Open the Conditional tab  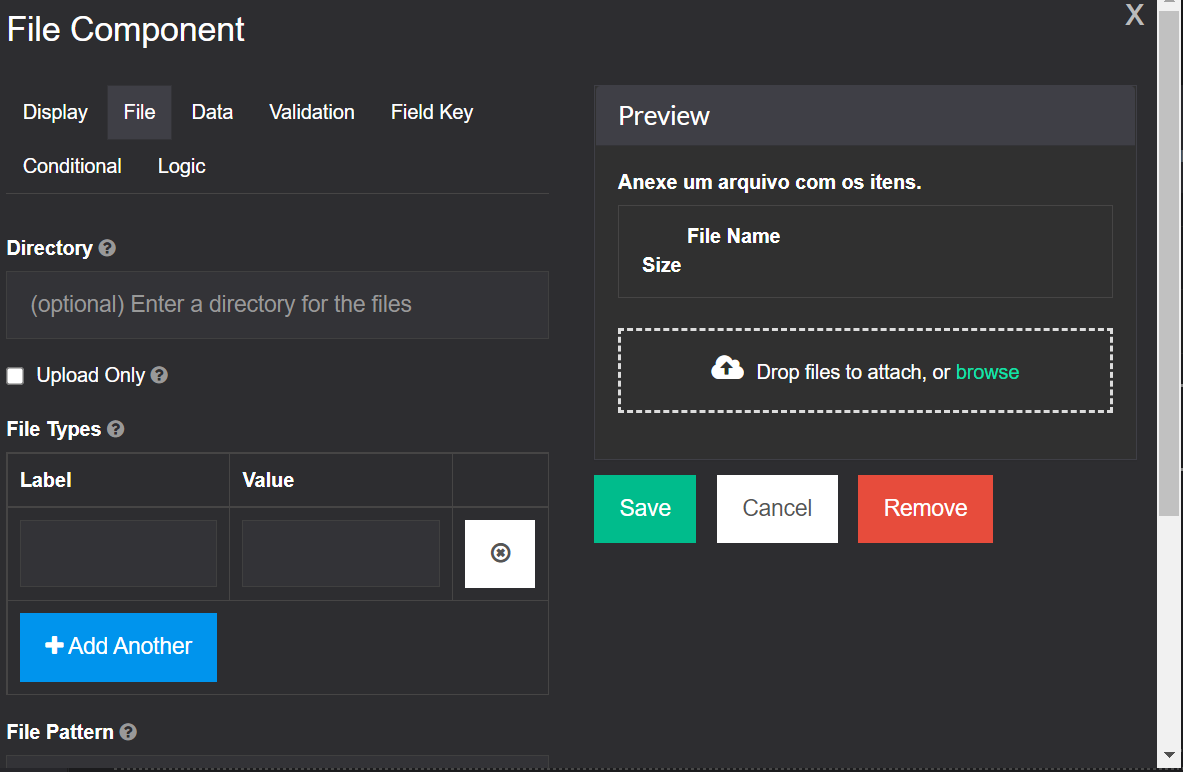click(x=72, y=166)
